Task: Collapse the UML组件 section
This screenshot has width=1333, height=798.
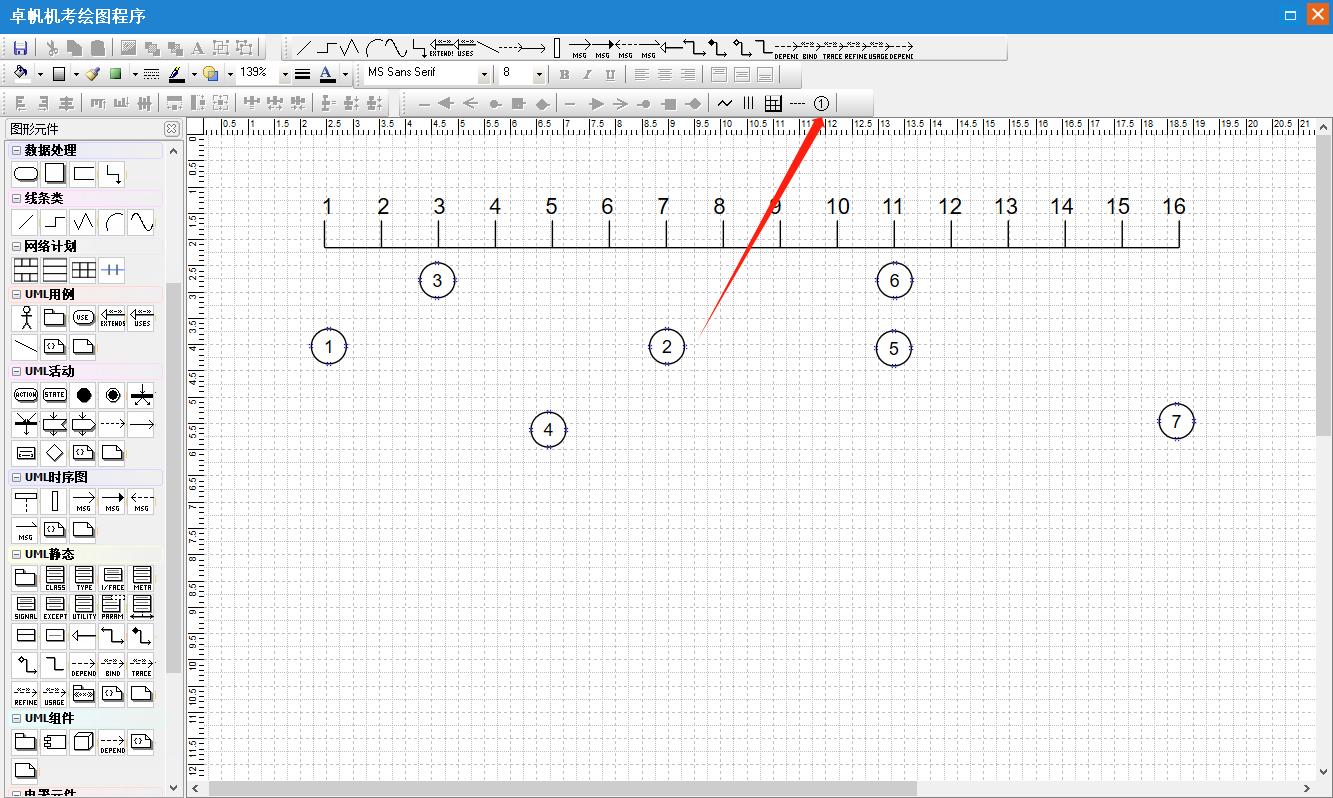Action: 16,718
